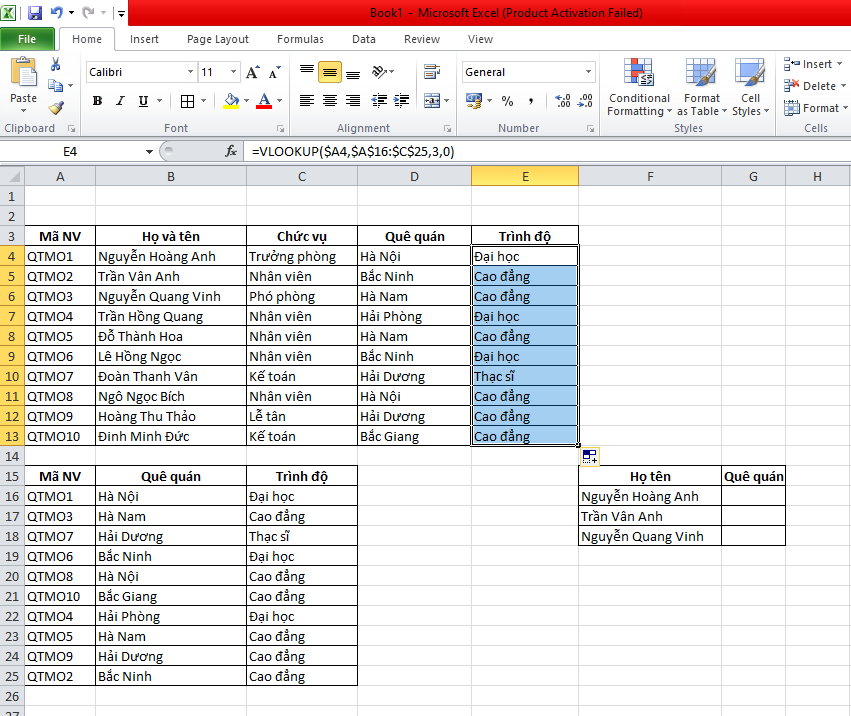The image size is (851, 716).
Task: Toggle Align Text Right
Action: click(353, 100)
